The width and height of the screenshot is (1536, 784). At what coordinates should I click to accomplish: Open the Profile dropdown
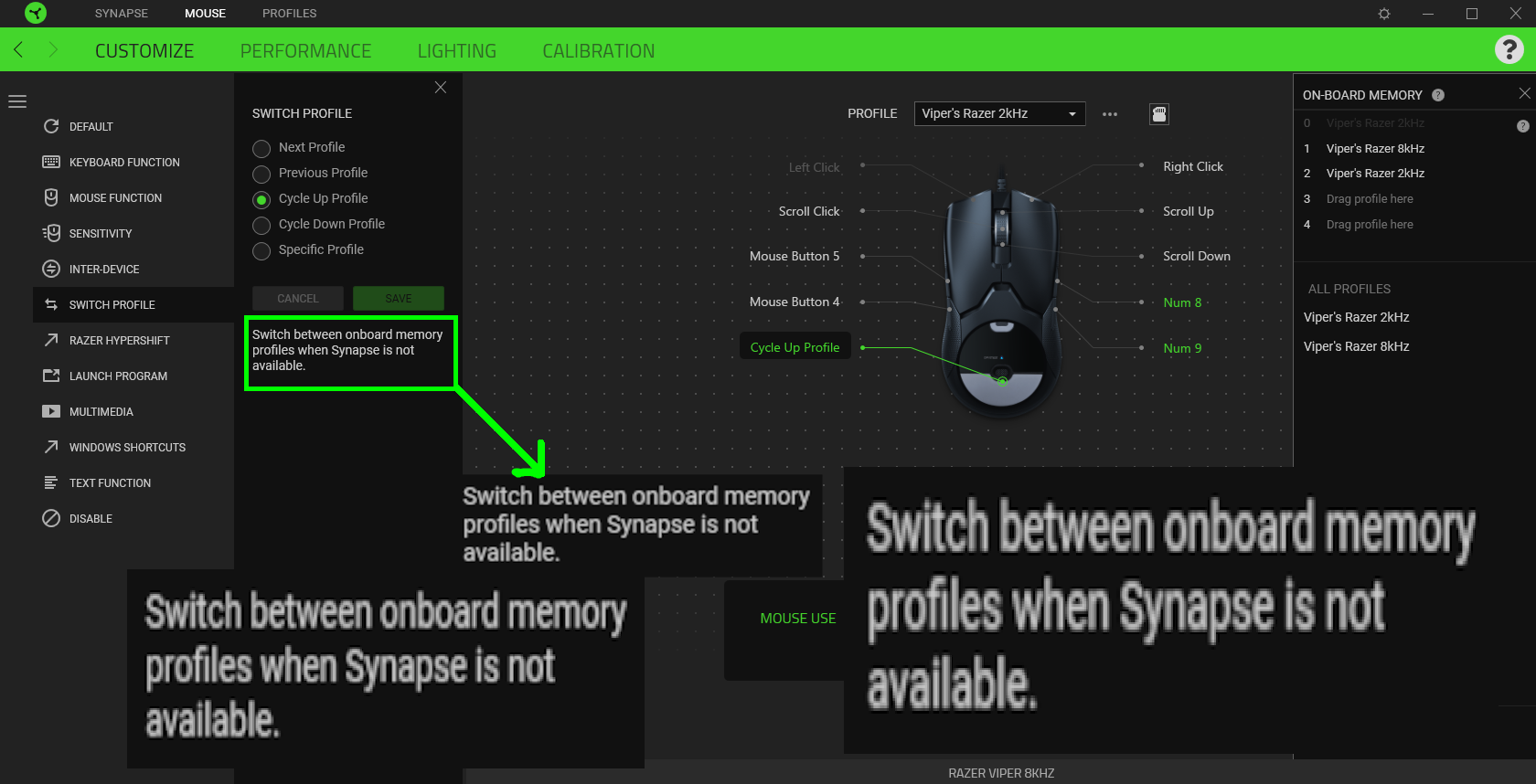(999, 113)
